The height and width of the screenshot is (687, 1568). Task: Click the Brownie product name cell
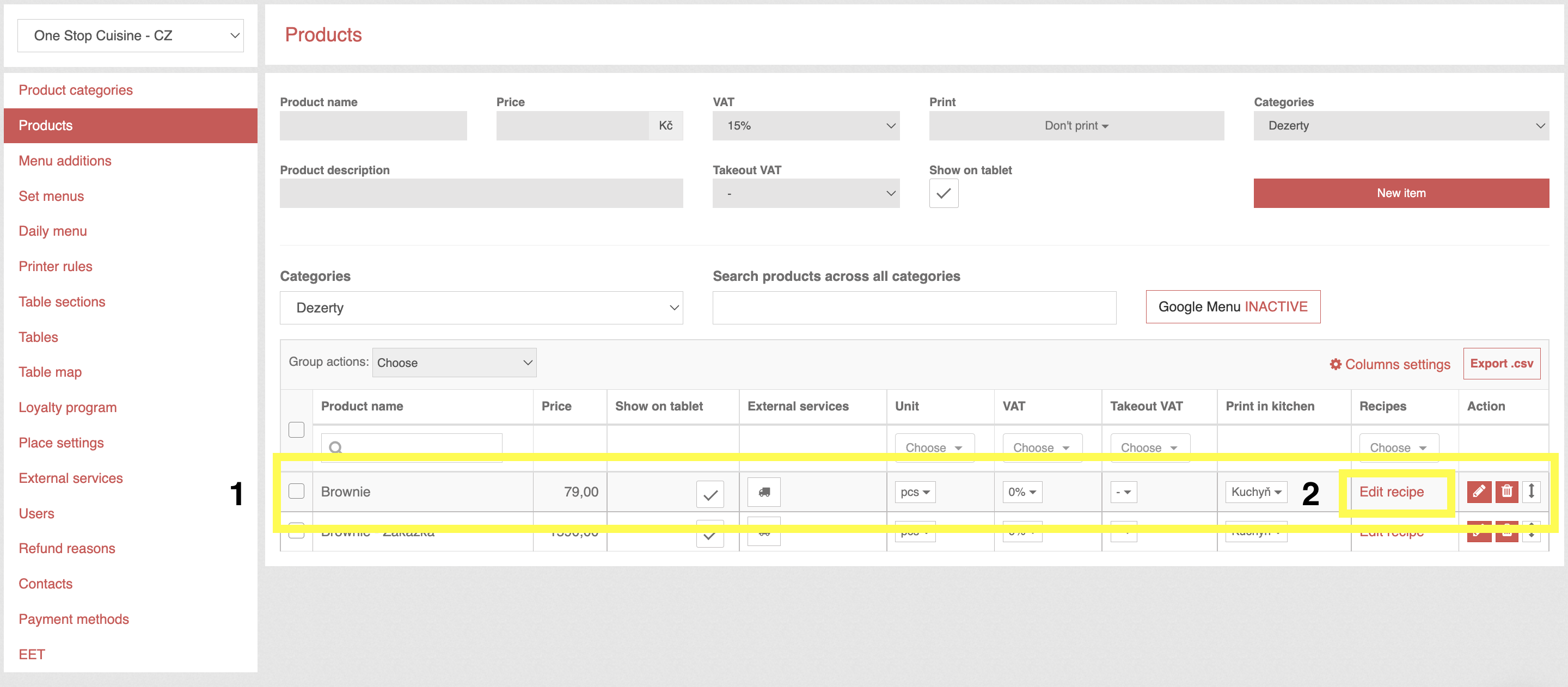tap(422, 492)
